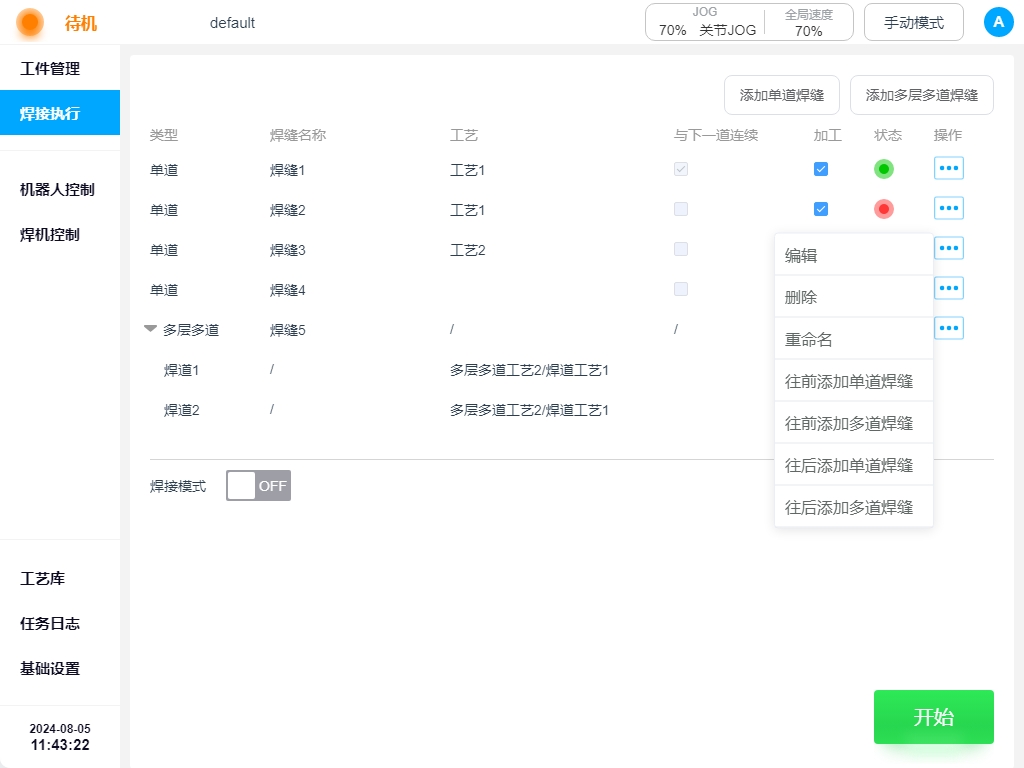Screen dimensions: 1024x768
Task: Click the red status indicator of 焊缝2
Action: coord(883,209)
